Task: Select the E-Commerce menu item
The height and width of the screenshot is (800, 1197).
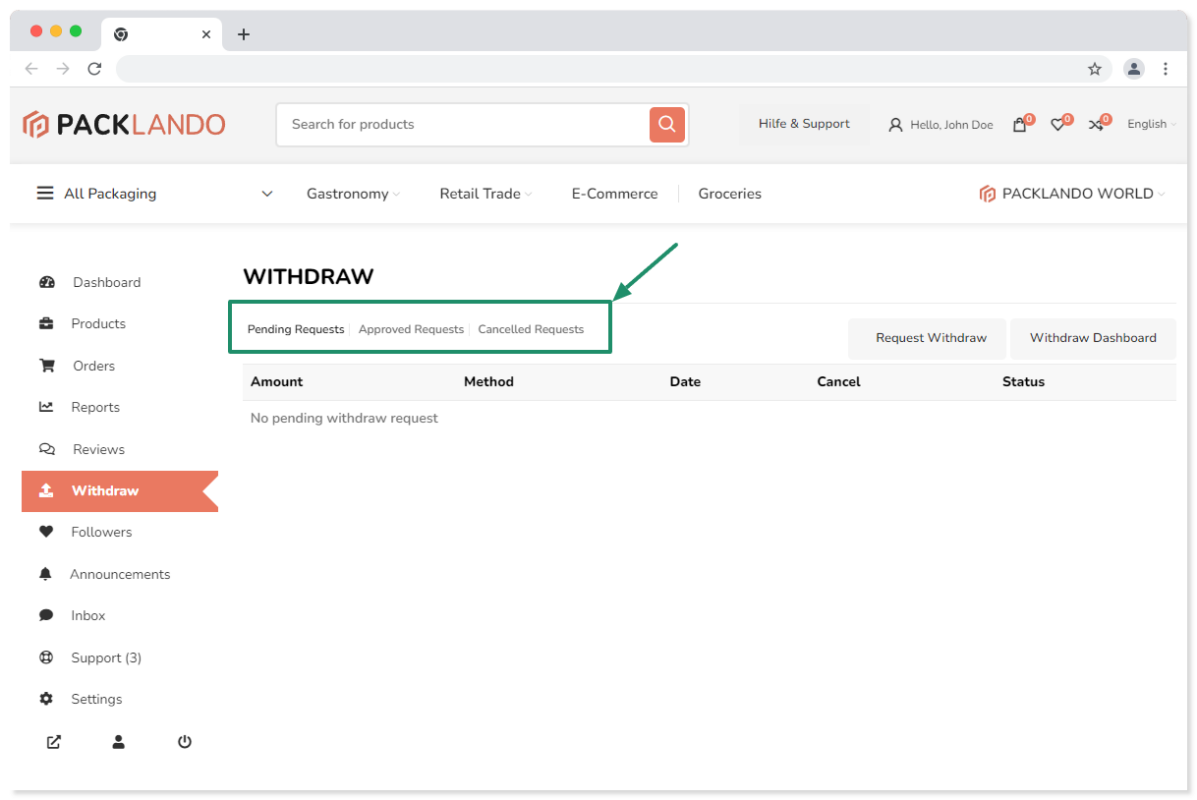Action: click(615, 194)
